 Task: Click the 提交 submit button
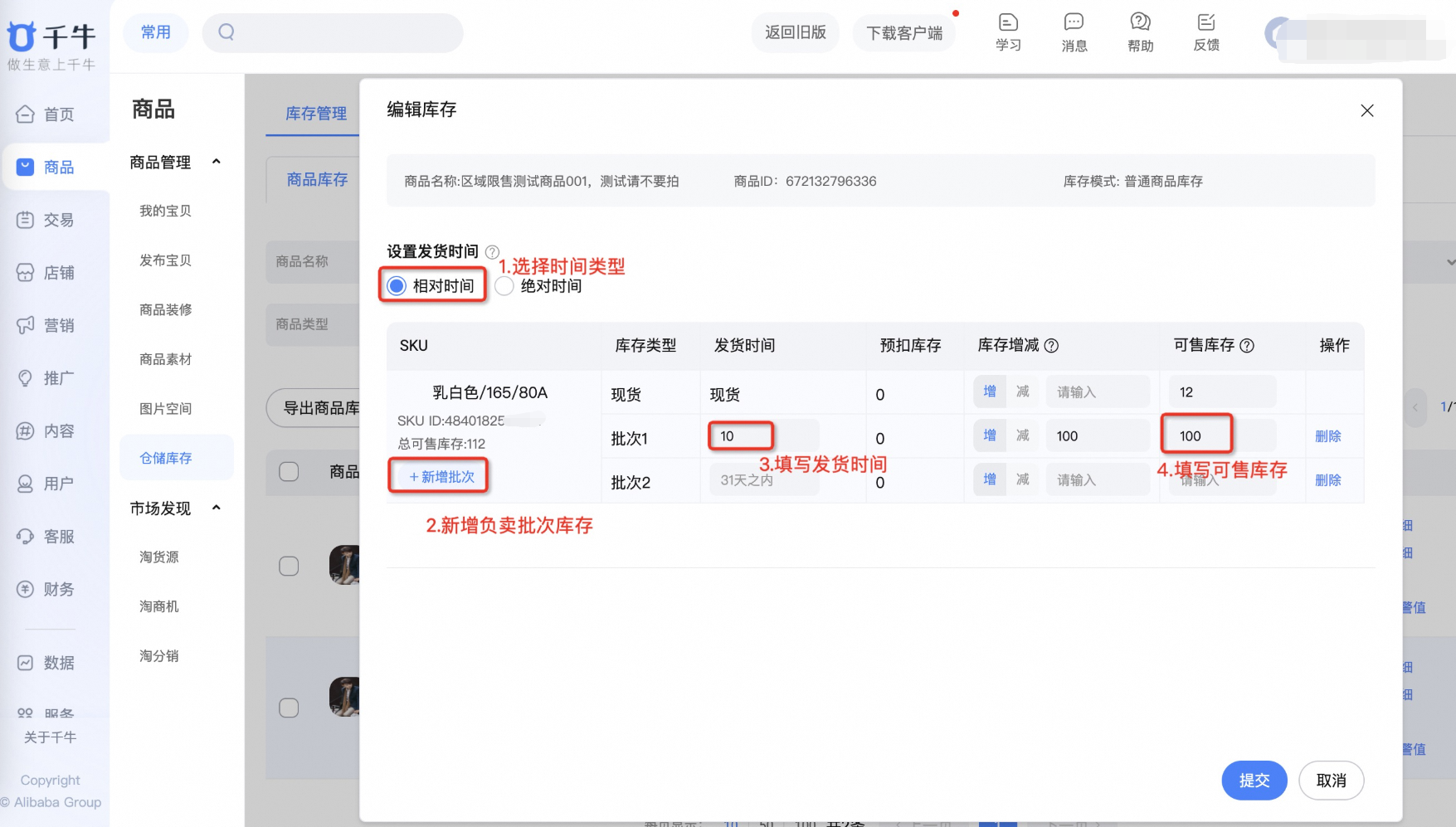tap(1254, 781)
